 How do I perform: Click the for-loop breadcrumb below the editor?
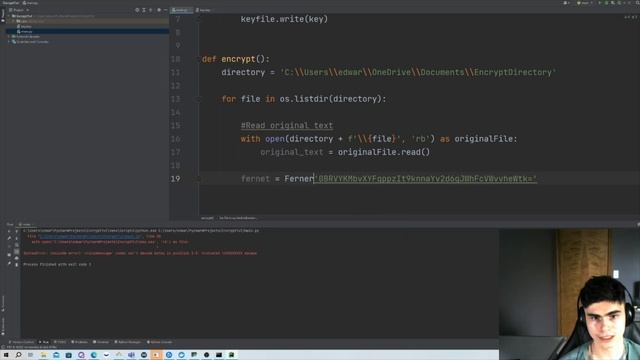pyautogui.click(x=238, y=218)
